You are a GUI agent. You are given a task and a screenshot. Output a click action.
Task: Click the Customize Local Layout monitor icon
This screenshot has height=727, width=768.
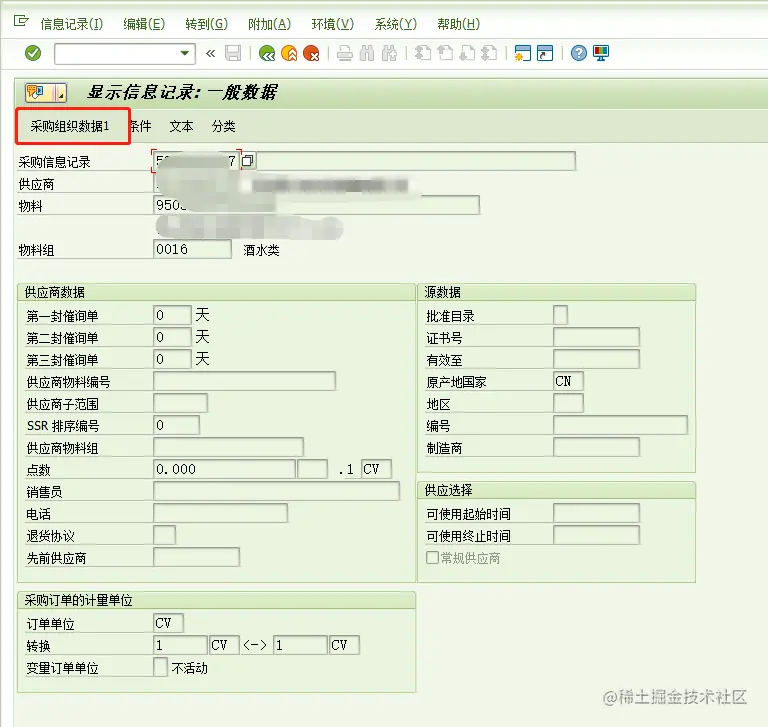(601, 53)
